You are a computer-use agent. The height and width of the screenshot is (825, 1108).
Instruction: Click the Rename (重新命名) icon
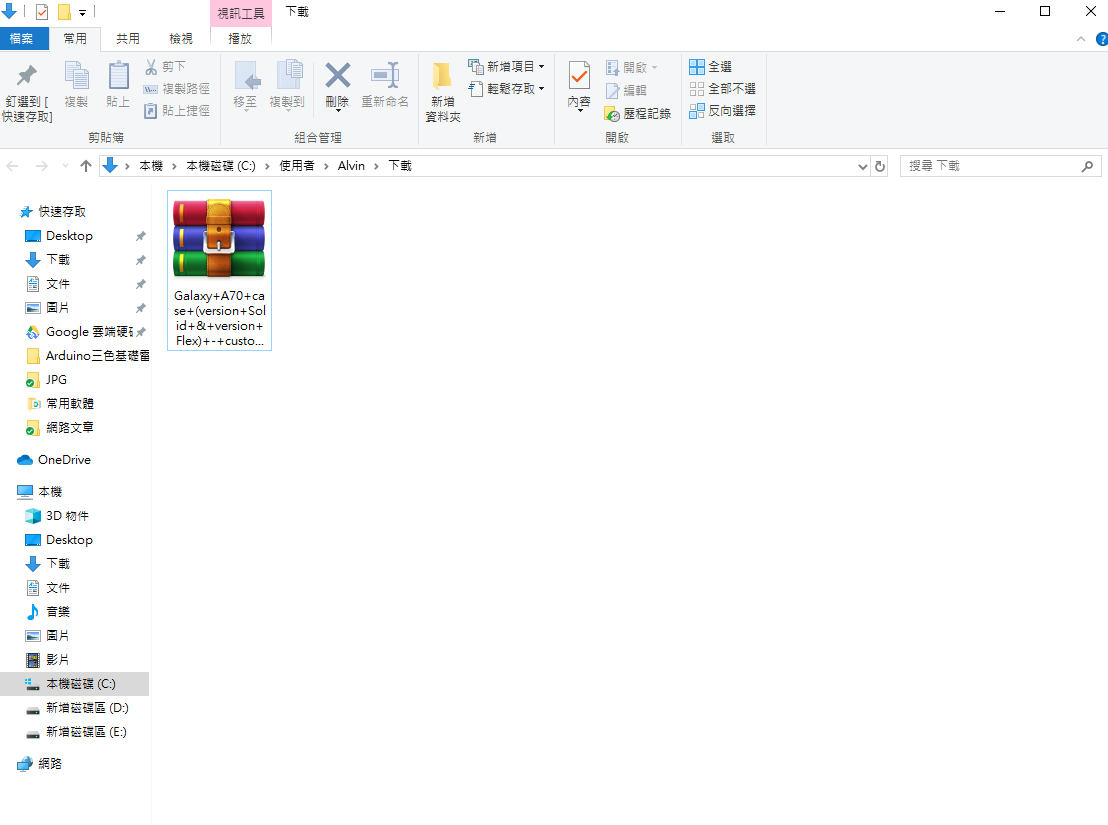click(385, 76)
